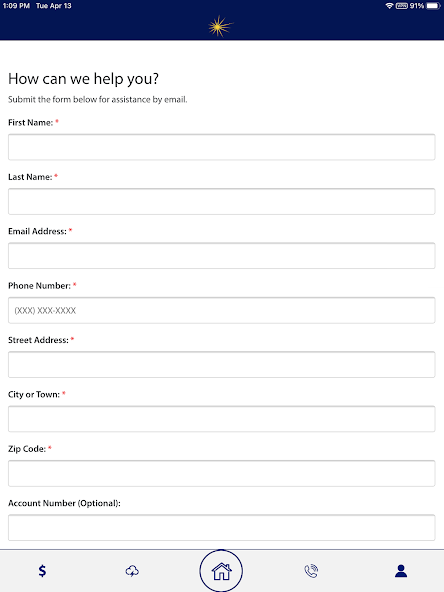Click the Street Address field
This screenshot has height=592, width=444.
coord(222,364)
